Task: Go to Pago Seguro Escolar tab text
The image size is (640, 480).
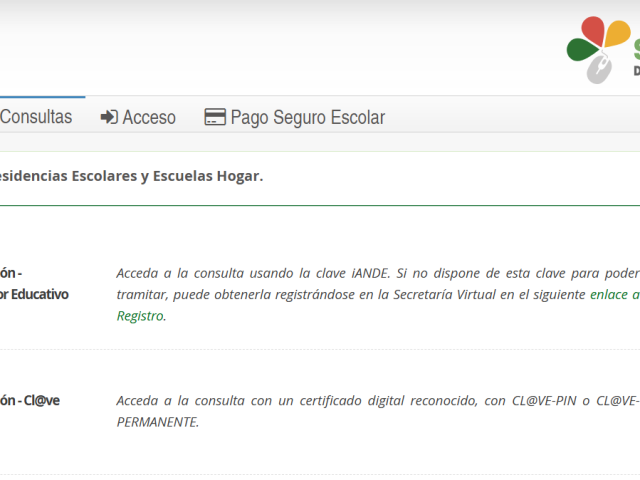Action: [x=307, y=118]
